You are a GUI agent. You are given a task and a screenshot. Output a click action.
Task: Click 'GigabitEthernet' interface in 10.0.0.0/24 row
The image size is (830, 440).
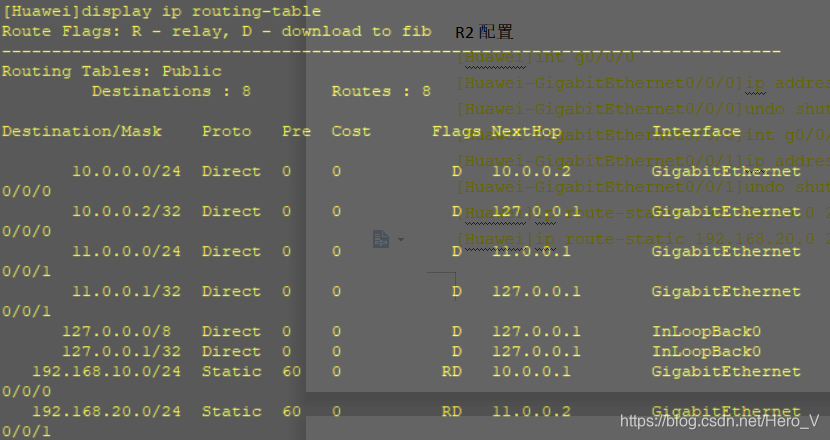point(726,171)
